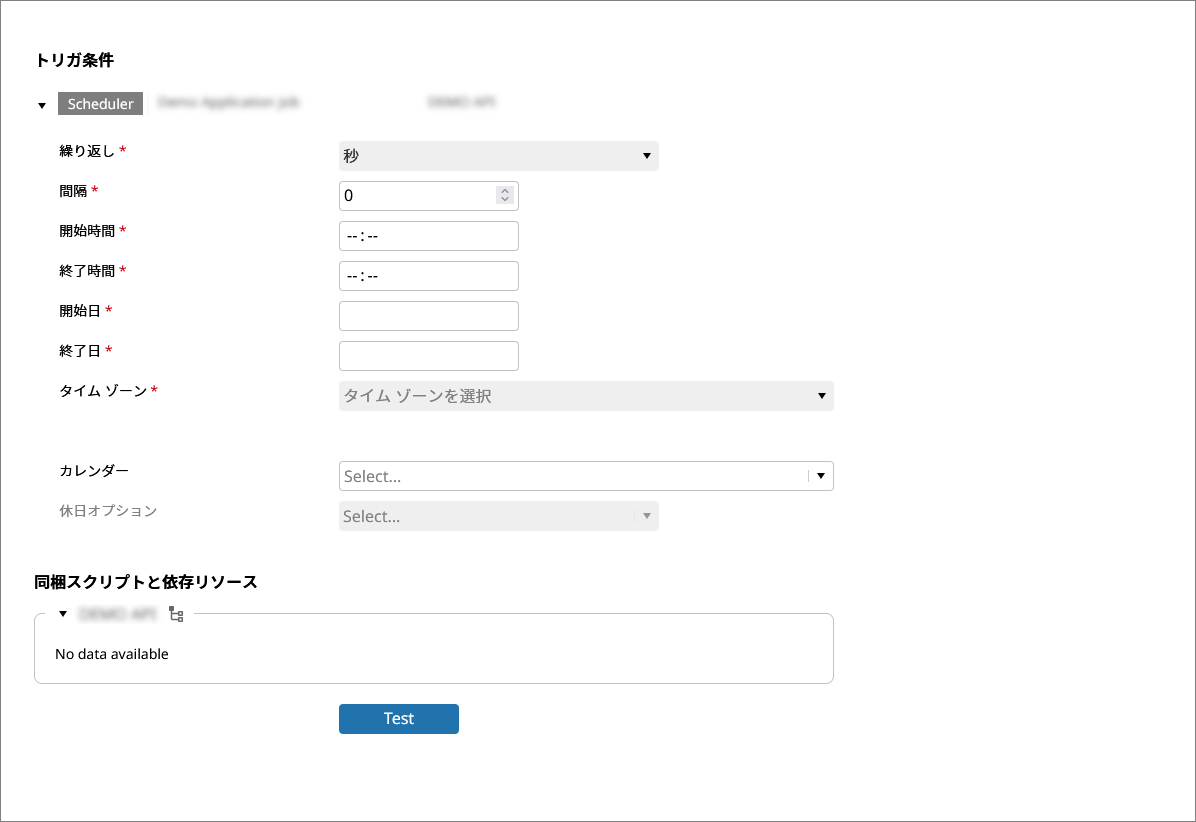This screenshot has width=1196, height=822.
Task: Click the カレンダー dropdown arrow
Action: point(820,476)
